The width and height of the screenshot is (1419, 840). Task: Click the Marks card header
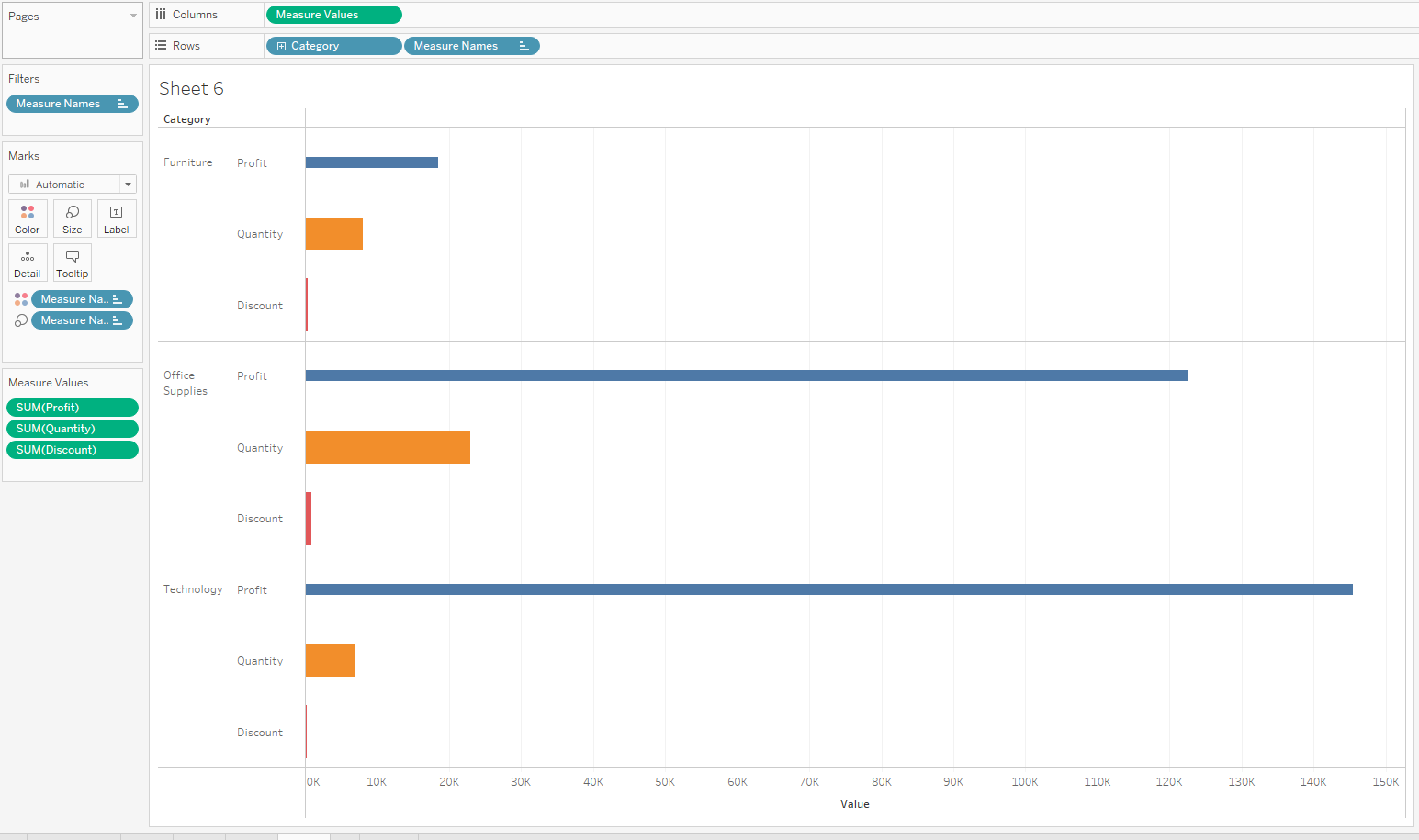24,156
